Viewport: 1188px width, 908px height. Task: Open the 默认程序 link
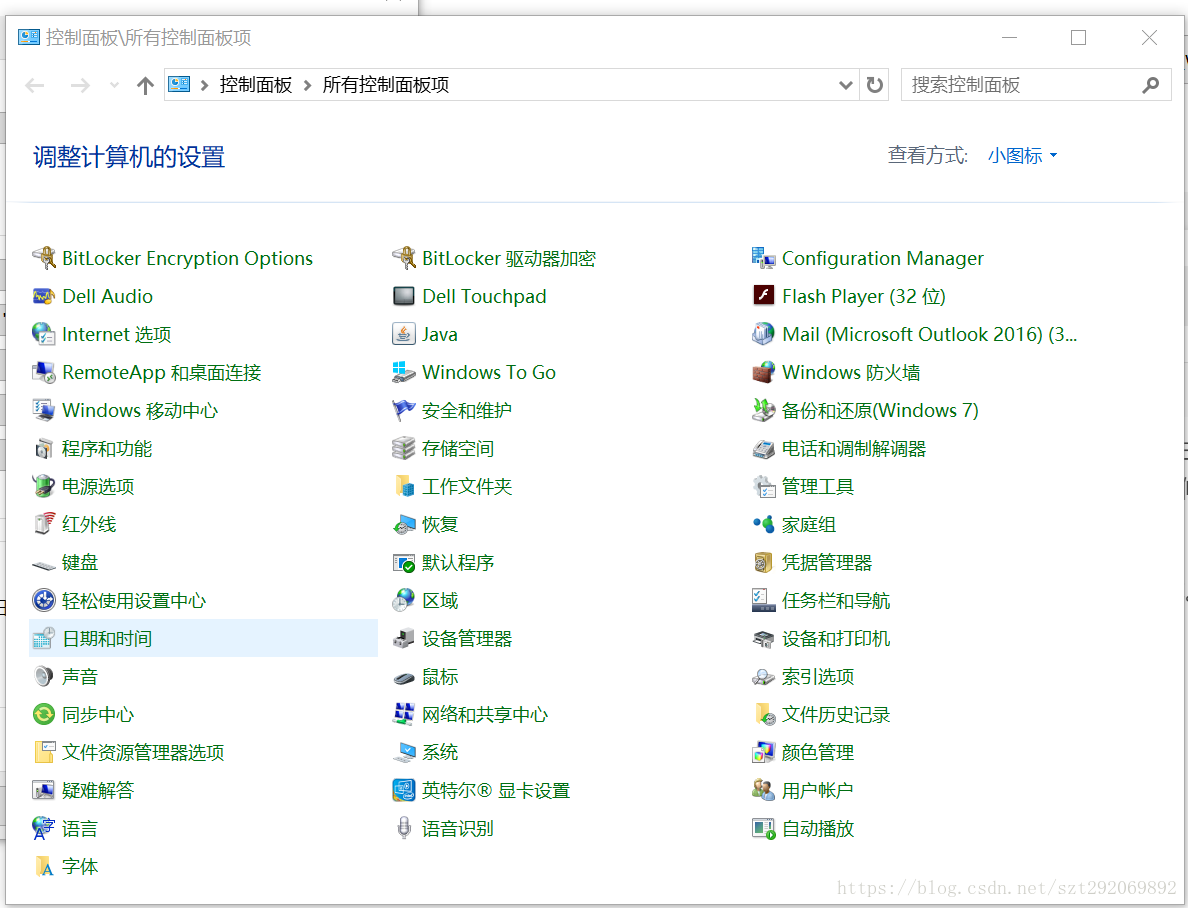pyautogui.click(x=458, y=562)
